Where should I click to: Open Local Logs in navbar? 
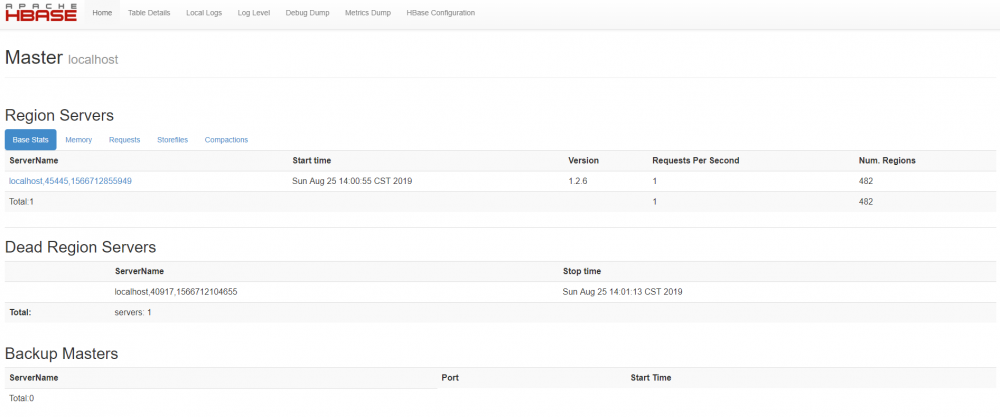[204, 13]
